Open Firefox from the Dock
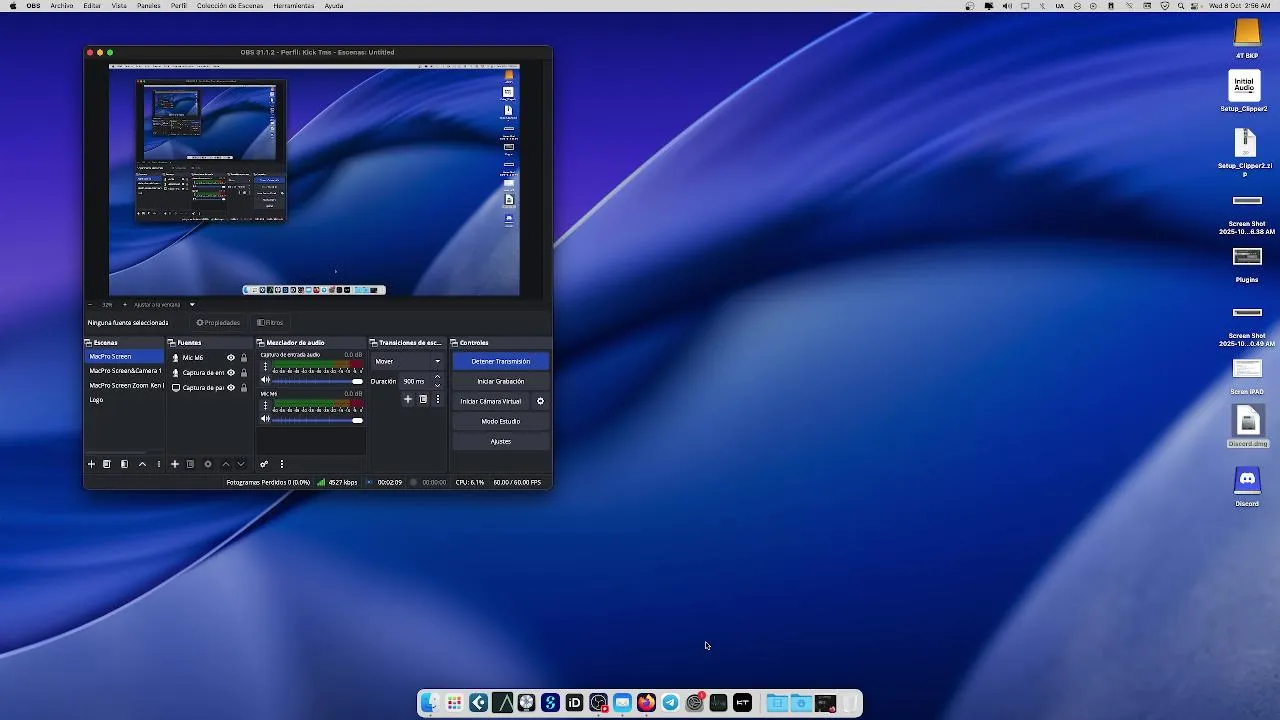This screenshot has width=1280, height=720. (646, 703)
